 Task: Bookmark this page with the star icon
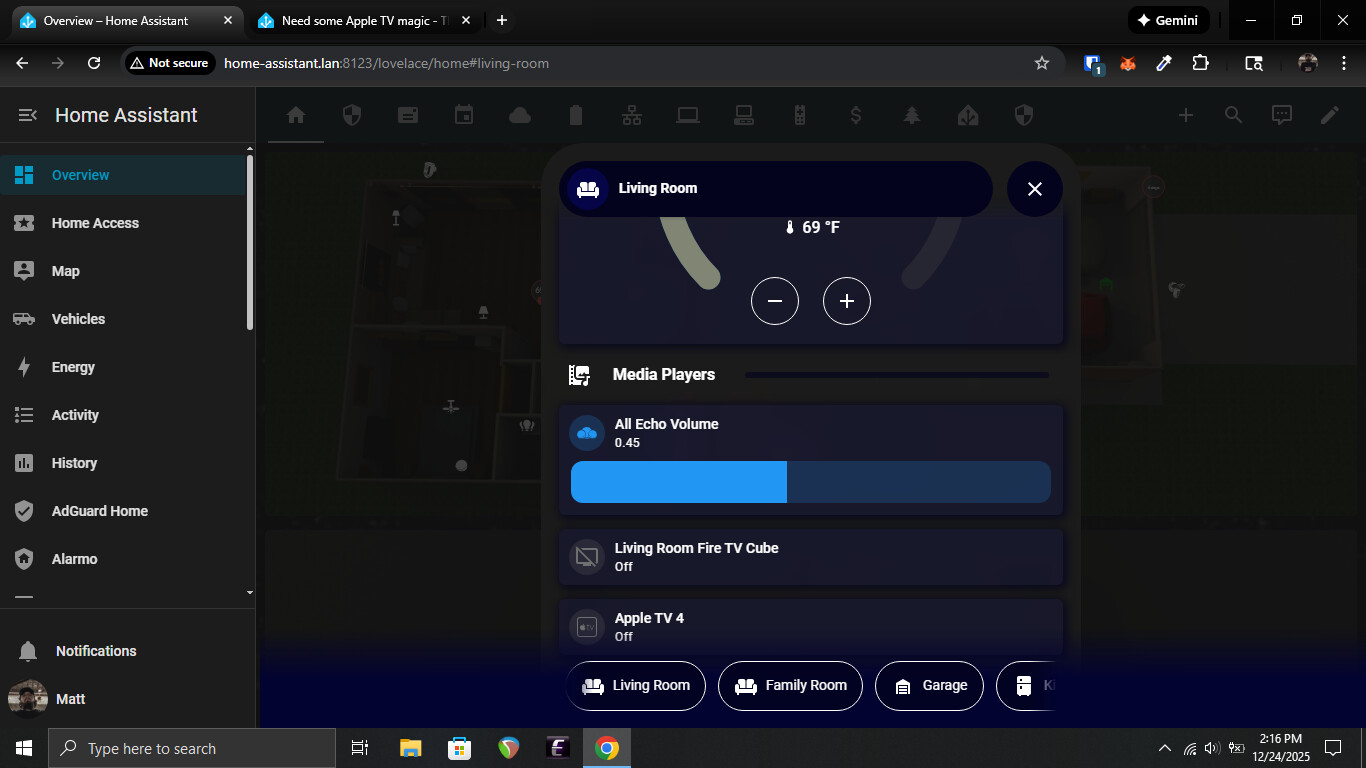(1042, 63)
